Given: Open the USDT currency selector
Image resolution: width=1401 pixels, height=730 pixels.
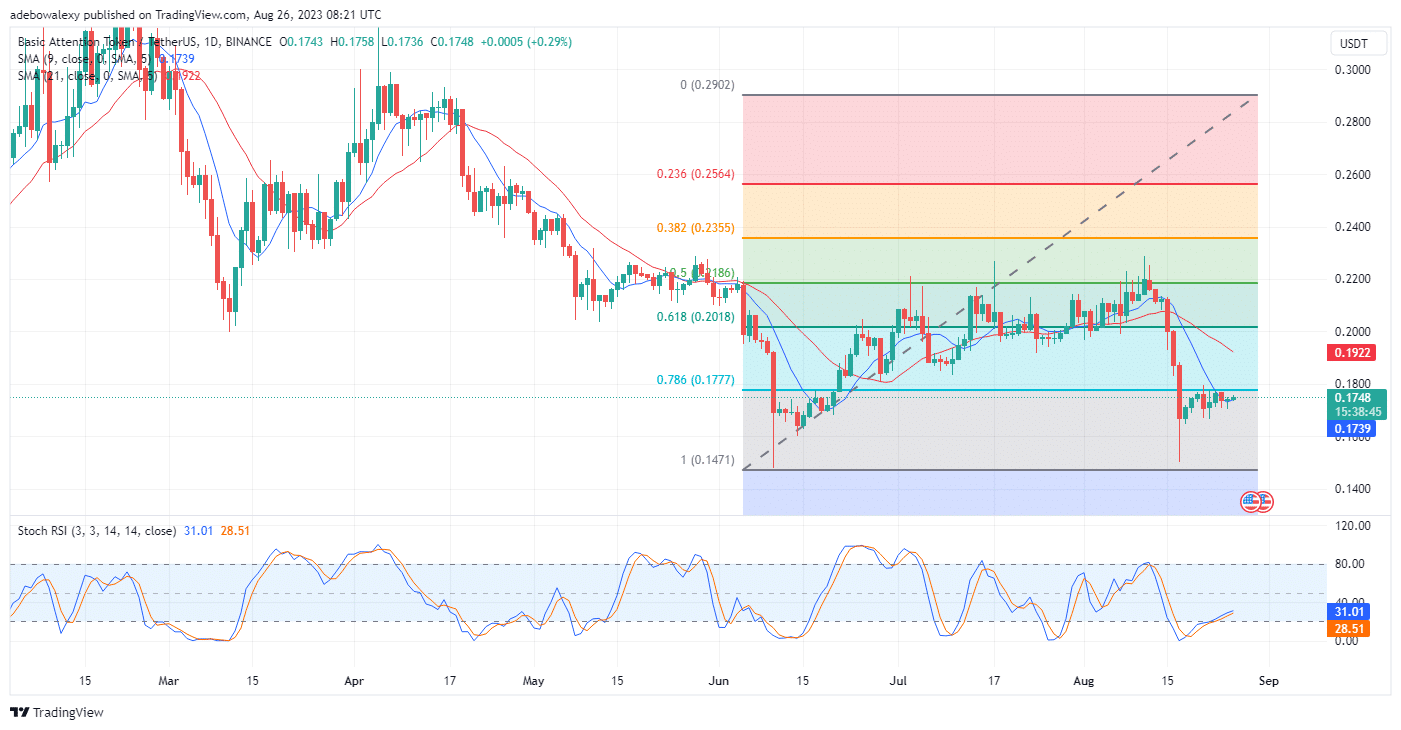Looking at the screenshot, I should [1357, 43].
